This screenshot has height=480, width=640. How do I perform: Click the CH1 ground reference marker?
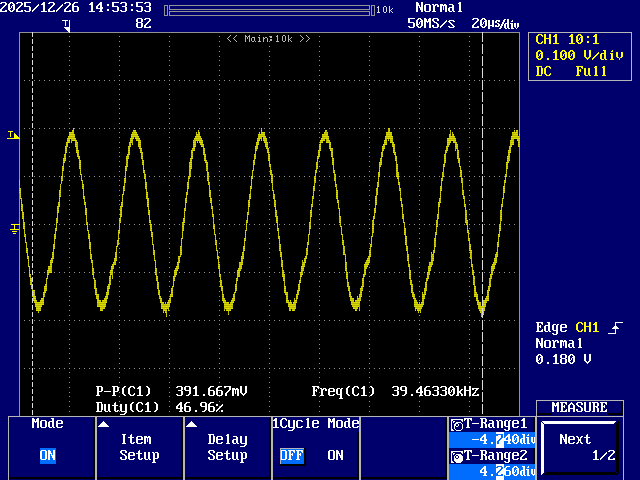[14, 229]
